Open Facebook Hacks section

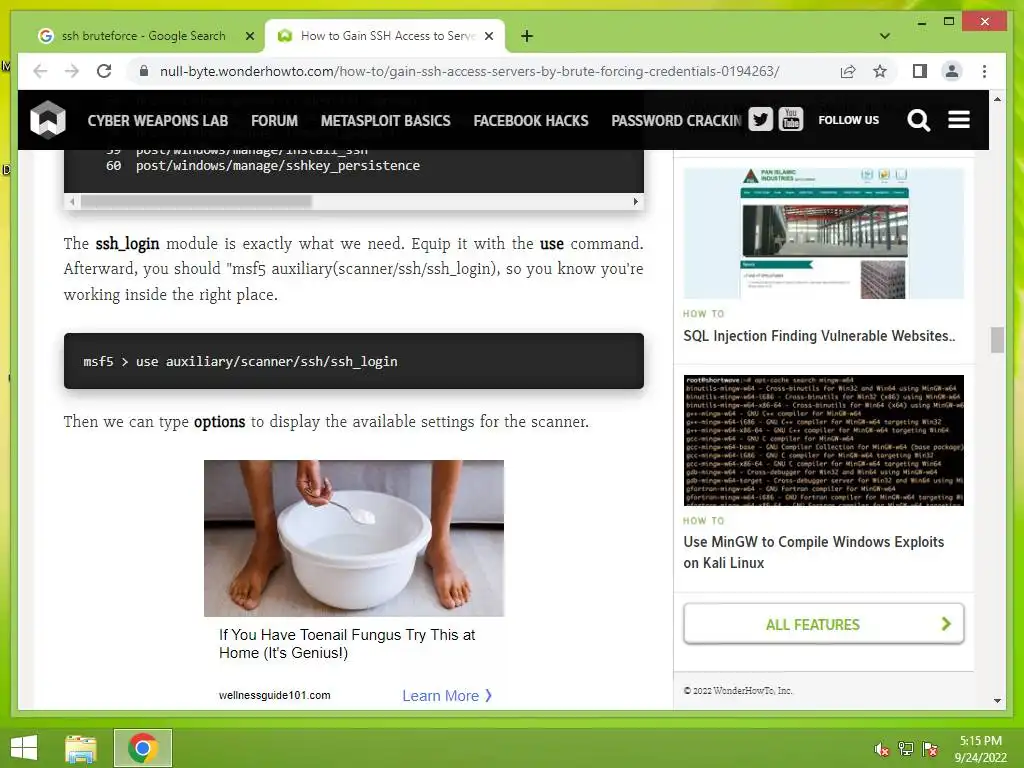pos(530,121)
